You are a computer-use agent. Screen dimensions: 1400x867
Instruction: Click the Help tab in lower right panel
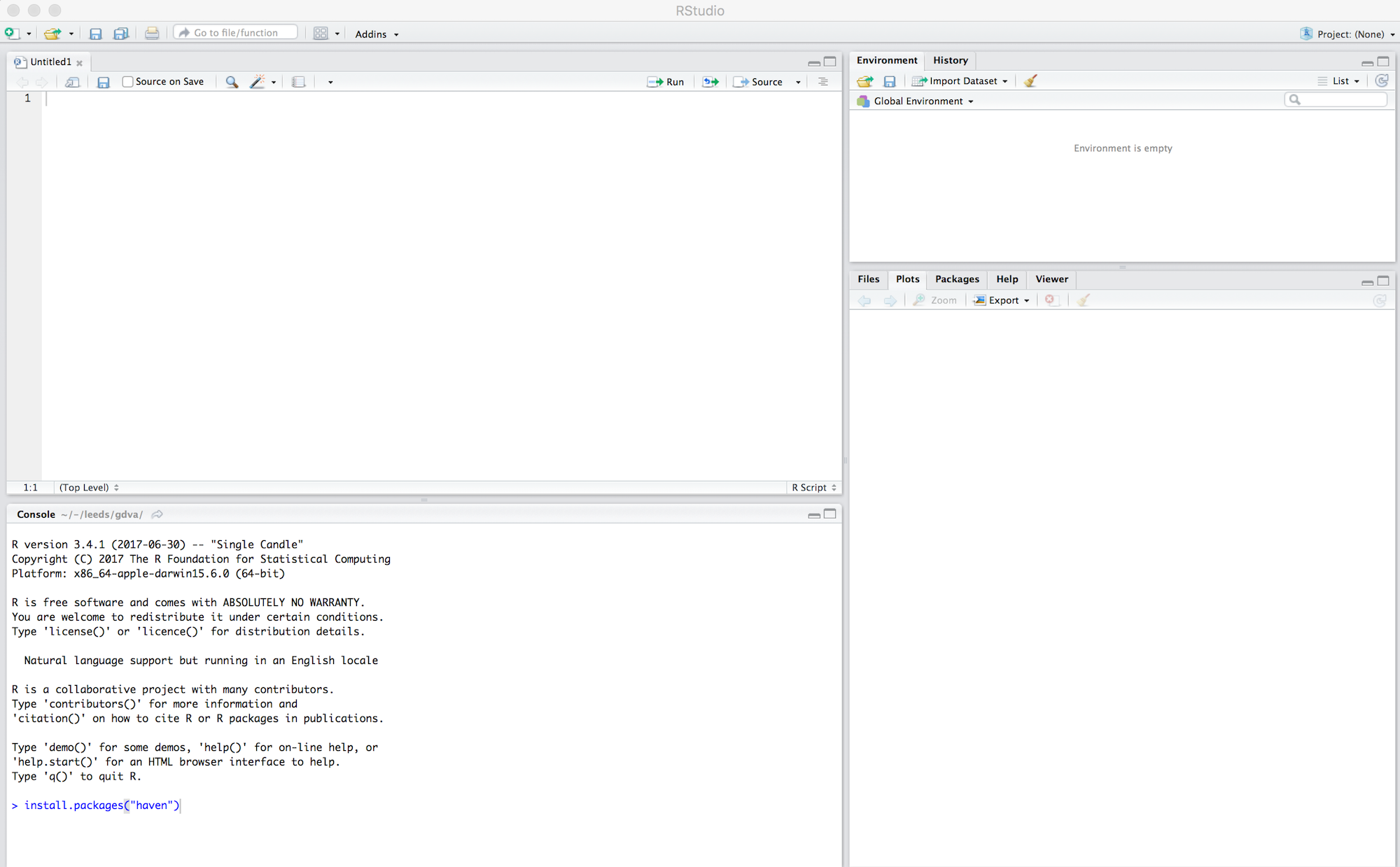pyautogui.click(x=1006, y=279)
